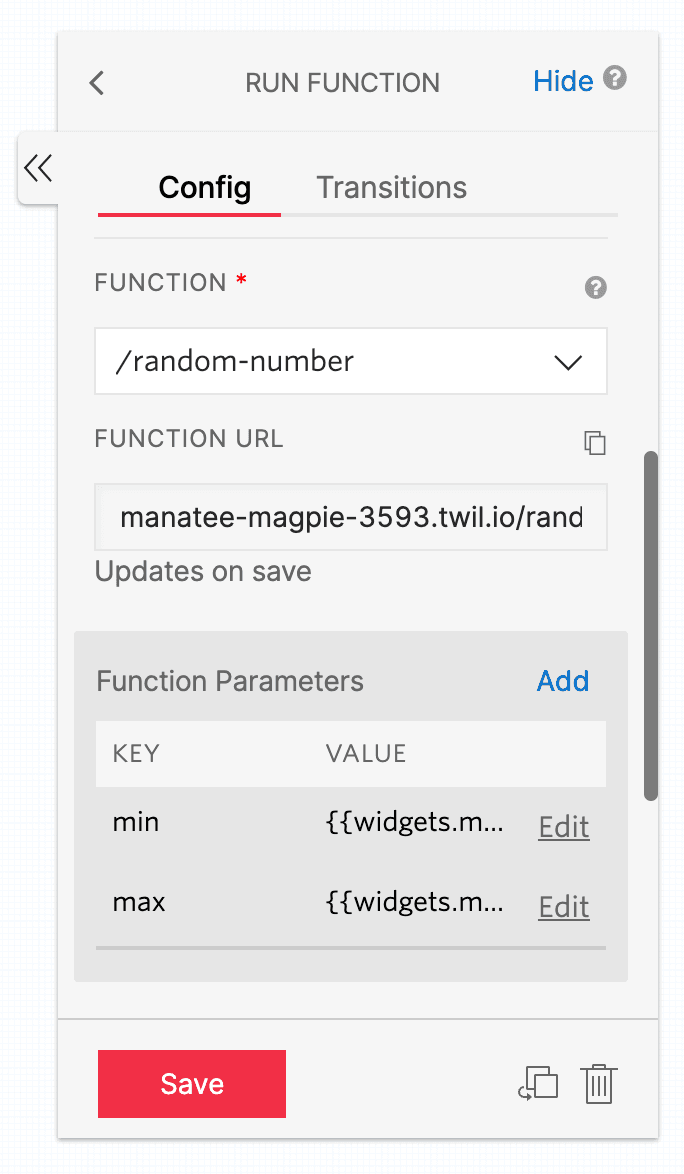Click the chevron on the function selector
Screen dimensions: 684x1174
click(569, 361)
